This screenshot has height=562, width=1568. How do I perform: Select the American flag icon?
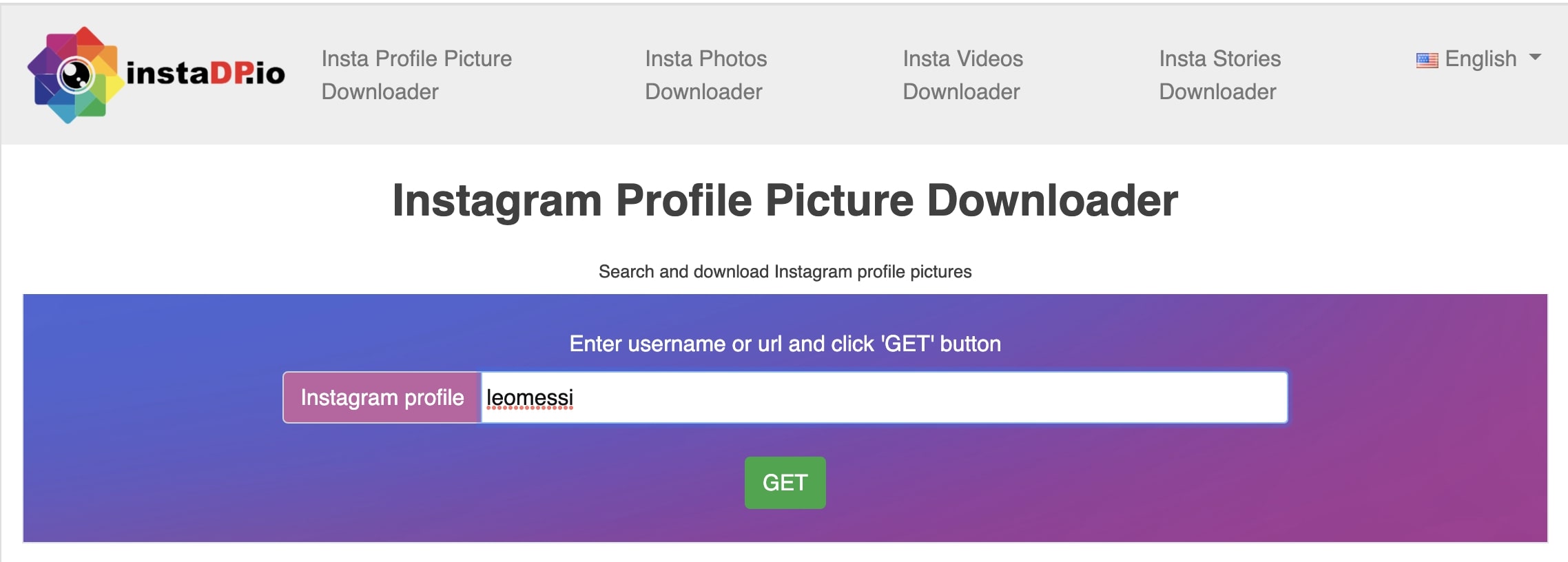click(x=1426, y=60)
